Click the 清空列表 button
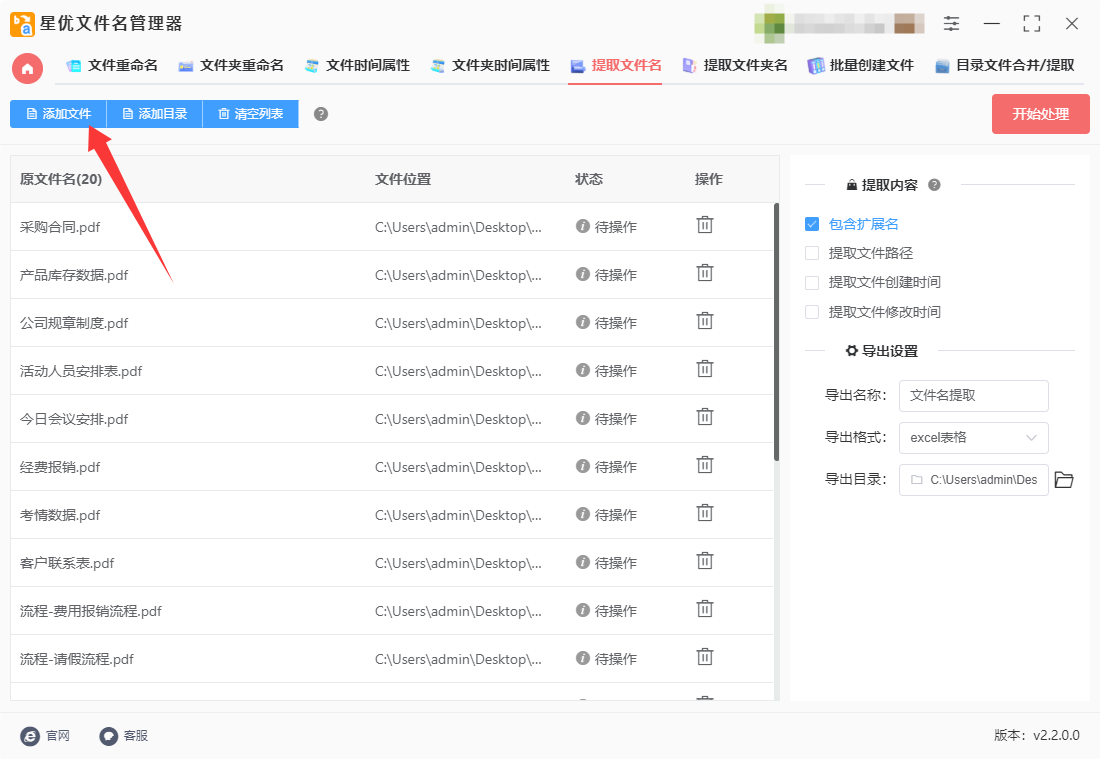 (x=250, y=114)
